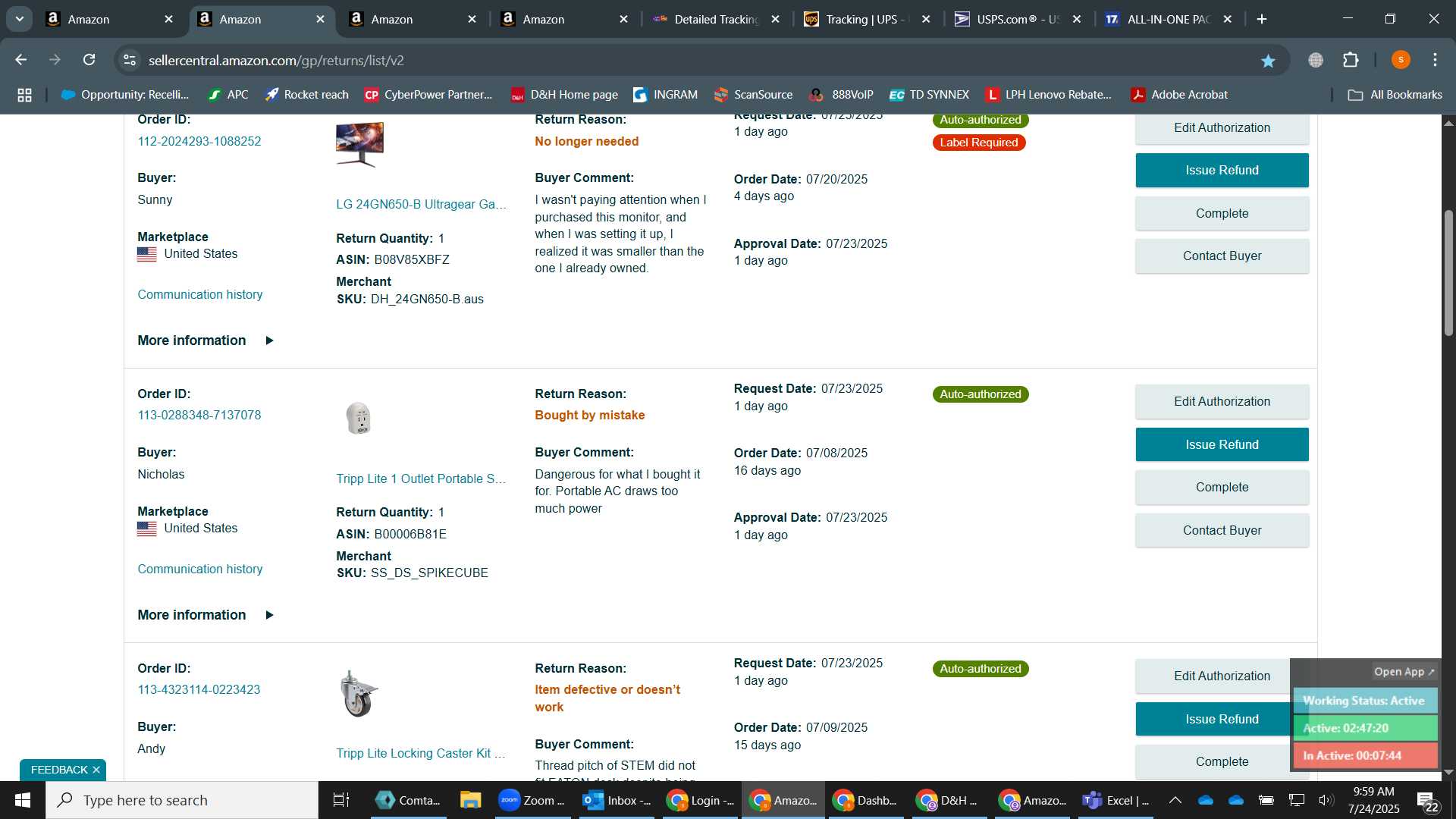
Task: Click the caster kit product thumbnail
Action: click(x=359, y=693)
